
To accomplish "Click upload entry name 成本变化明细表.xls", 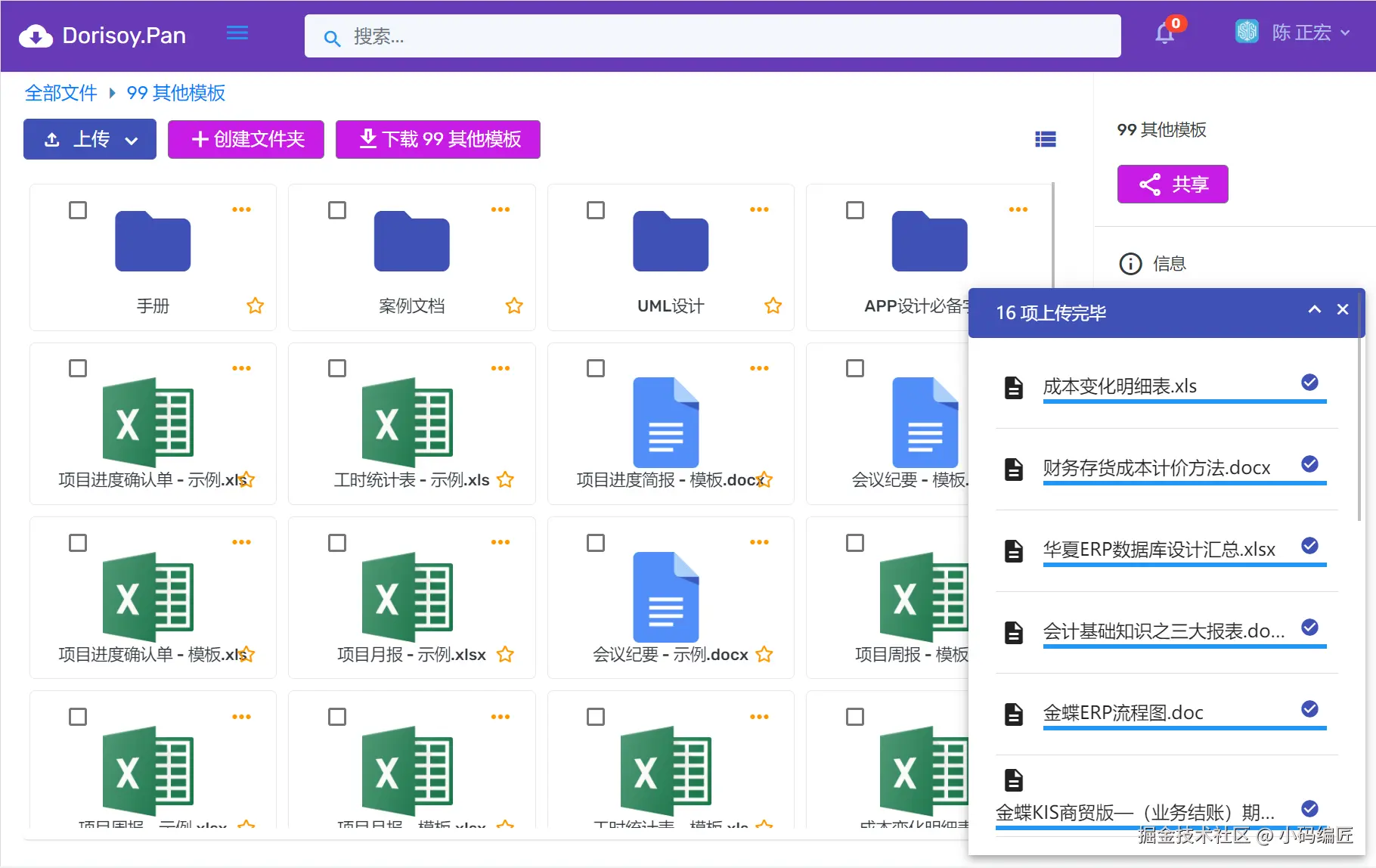I will [1120, 386].
